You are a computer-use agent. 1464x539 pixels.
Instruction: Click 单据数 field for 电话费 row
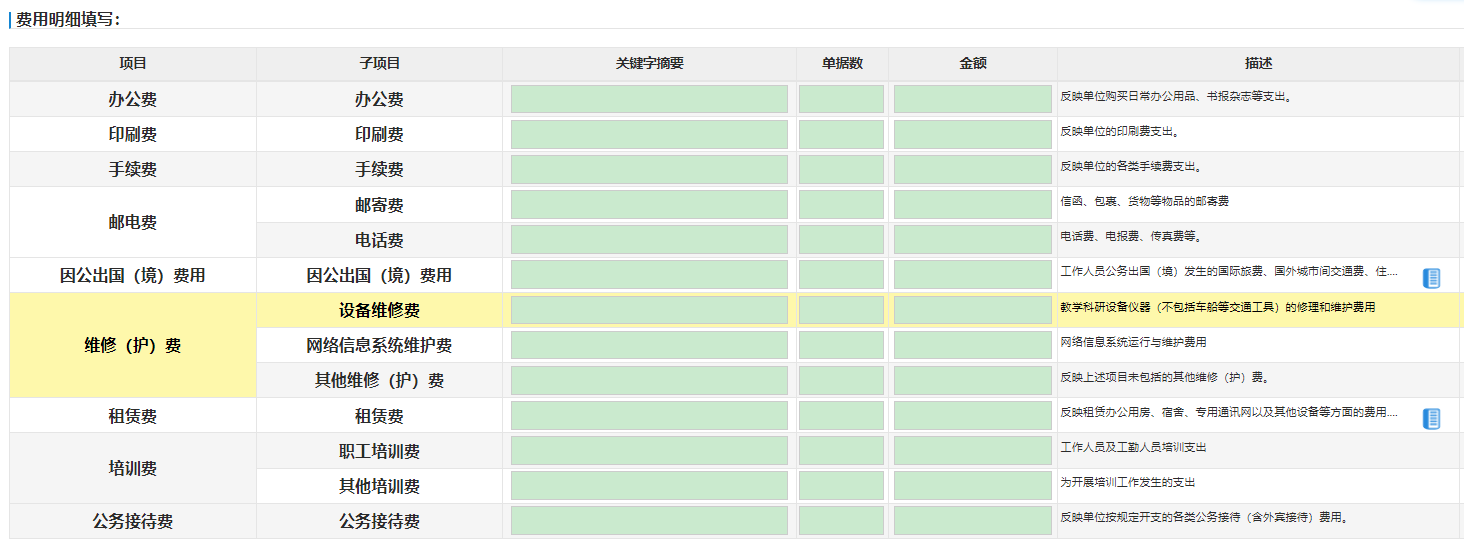841,240
